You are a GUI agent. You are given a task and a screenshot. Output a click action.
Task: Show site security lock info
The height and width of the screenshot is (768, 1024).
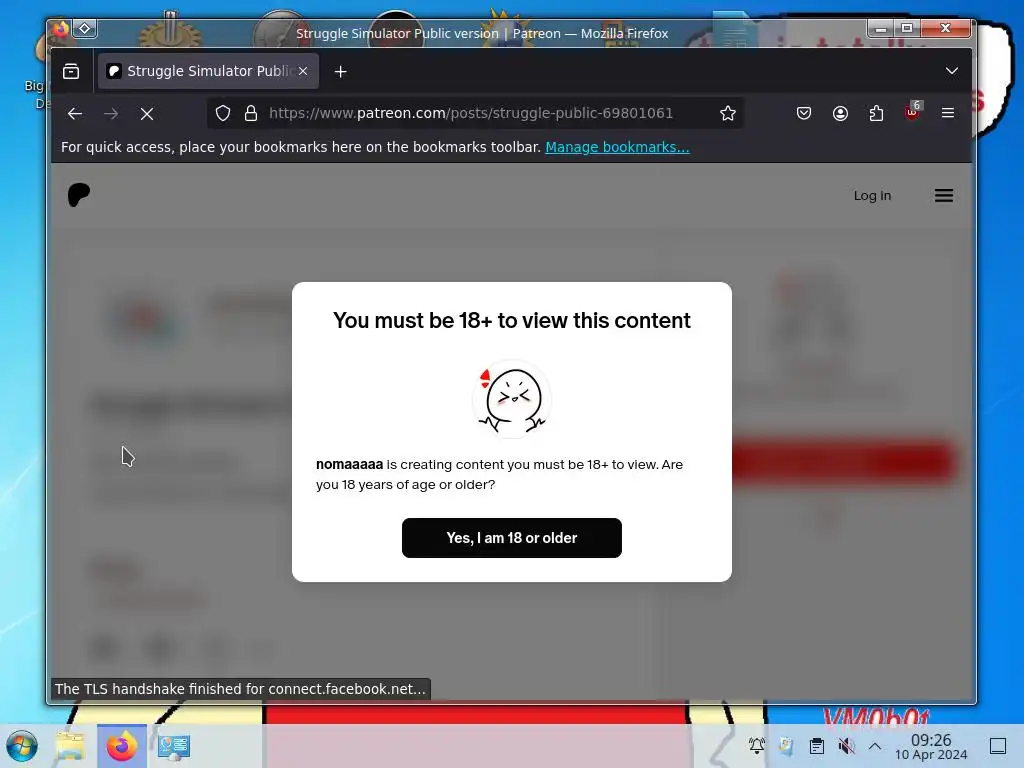coord(251,114)
